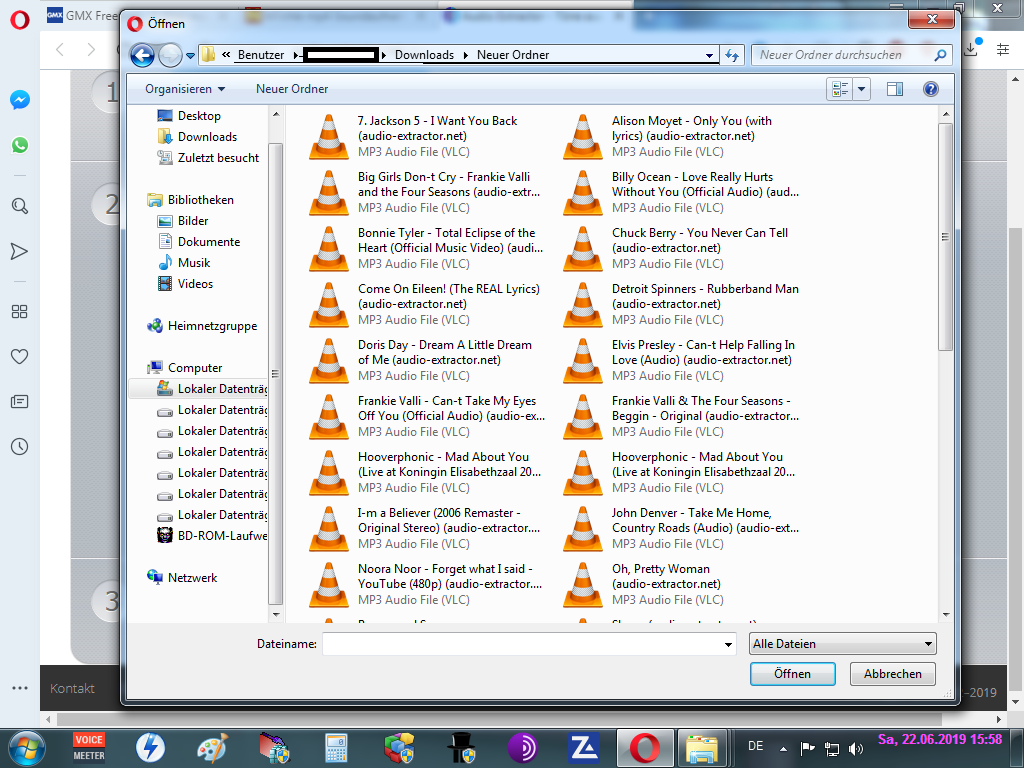Click the three-dot sidebar setup icon
The width and height of the screenshot is (1024, 768).
(x=20, y=688)
